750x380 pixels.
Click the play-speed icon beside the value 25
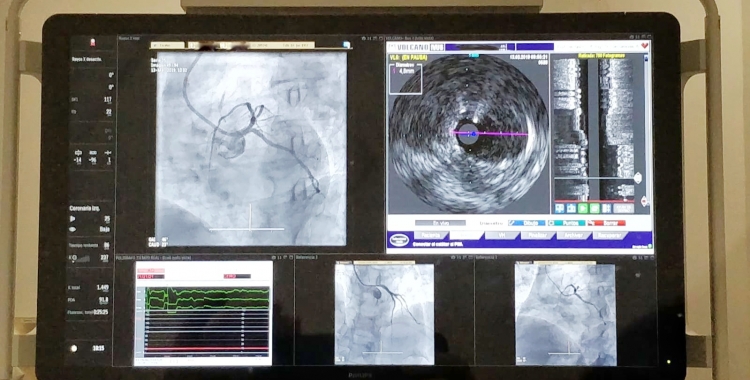tap(73, 219)
